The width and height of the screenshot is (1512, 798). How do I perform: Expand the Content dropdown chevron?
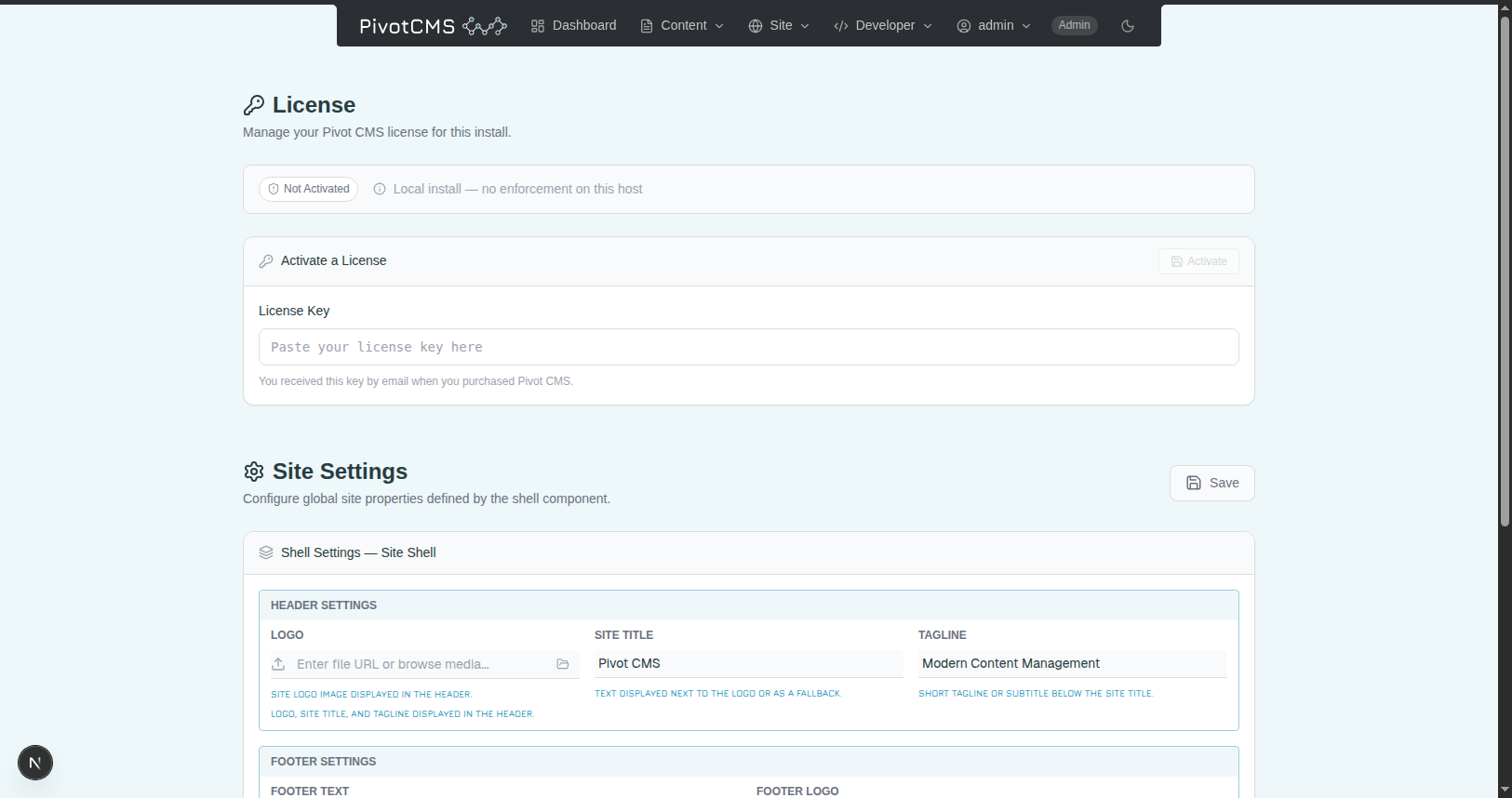tap(719, 26)
